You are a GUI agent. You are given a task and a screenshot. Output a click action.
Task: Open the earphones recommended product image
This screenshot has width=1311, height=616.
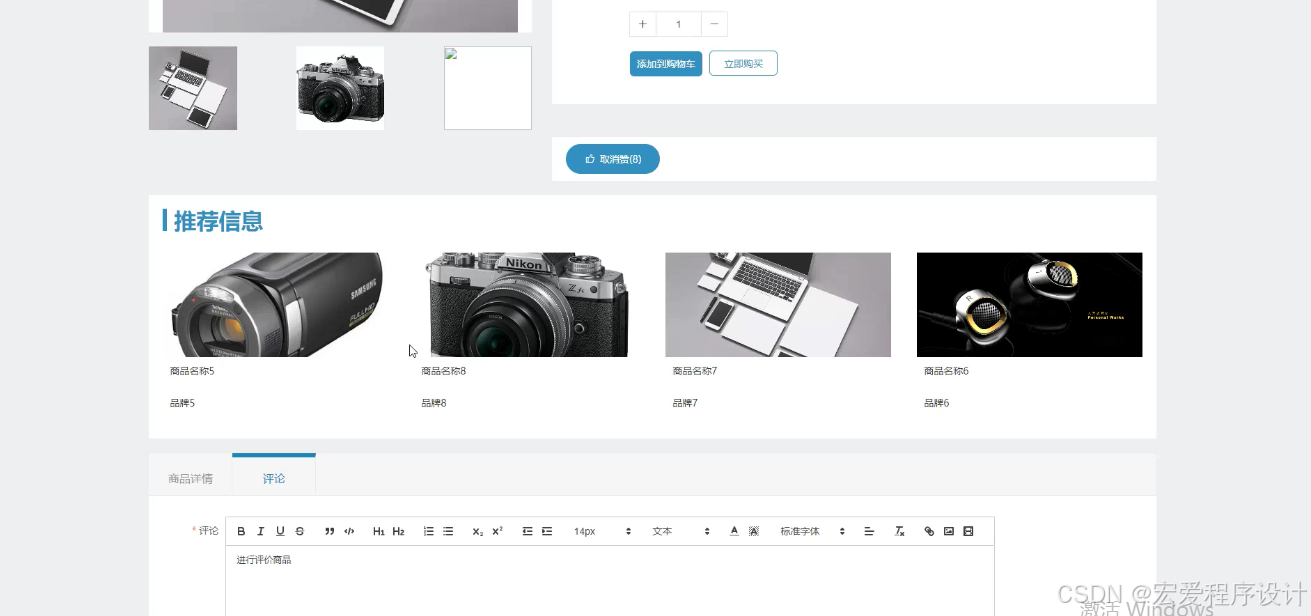click(1029, 305)
